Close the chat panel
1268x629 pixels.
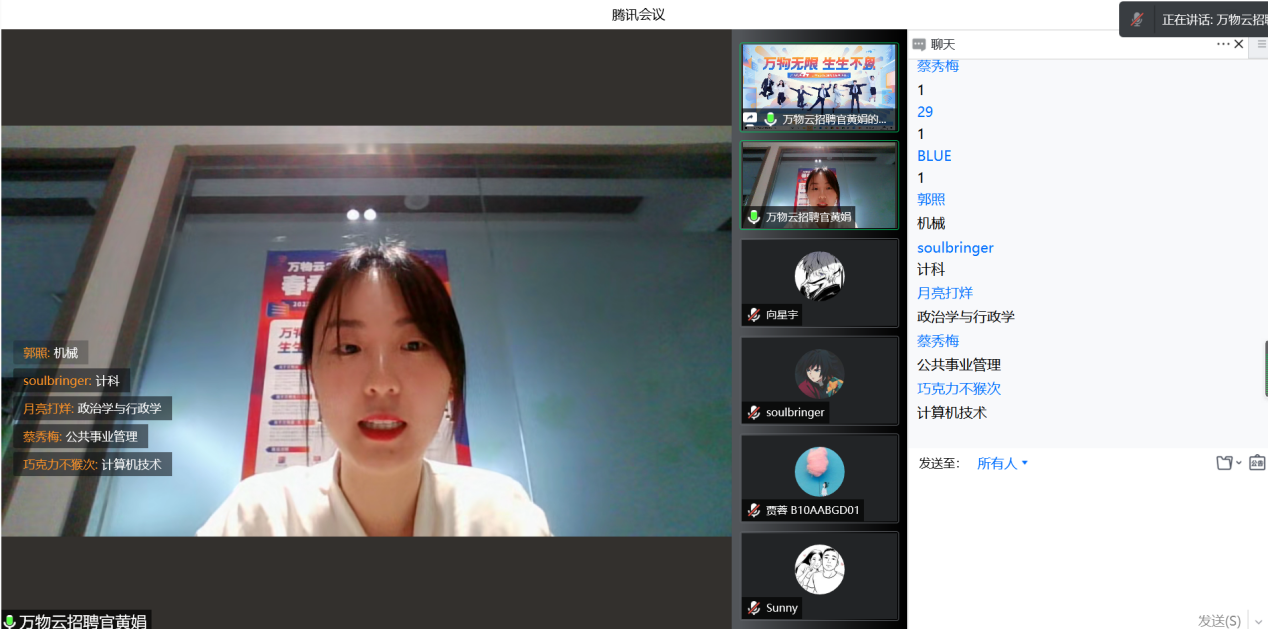point(1239,44)
